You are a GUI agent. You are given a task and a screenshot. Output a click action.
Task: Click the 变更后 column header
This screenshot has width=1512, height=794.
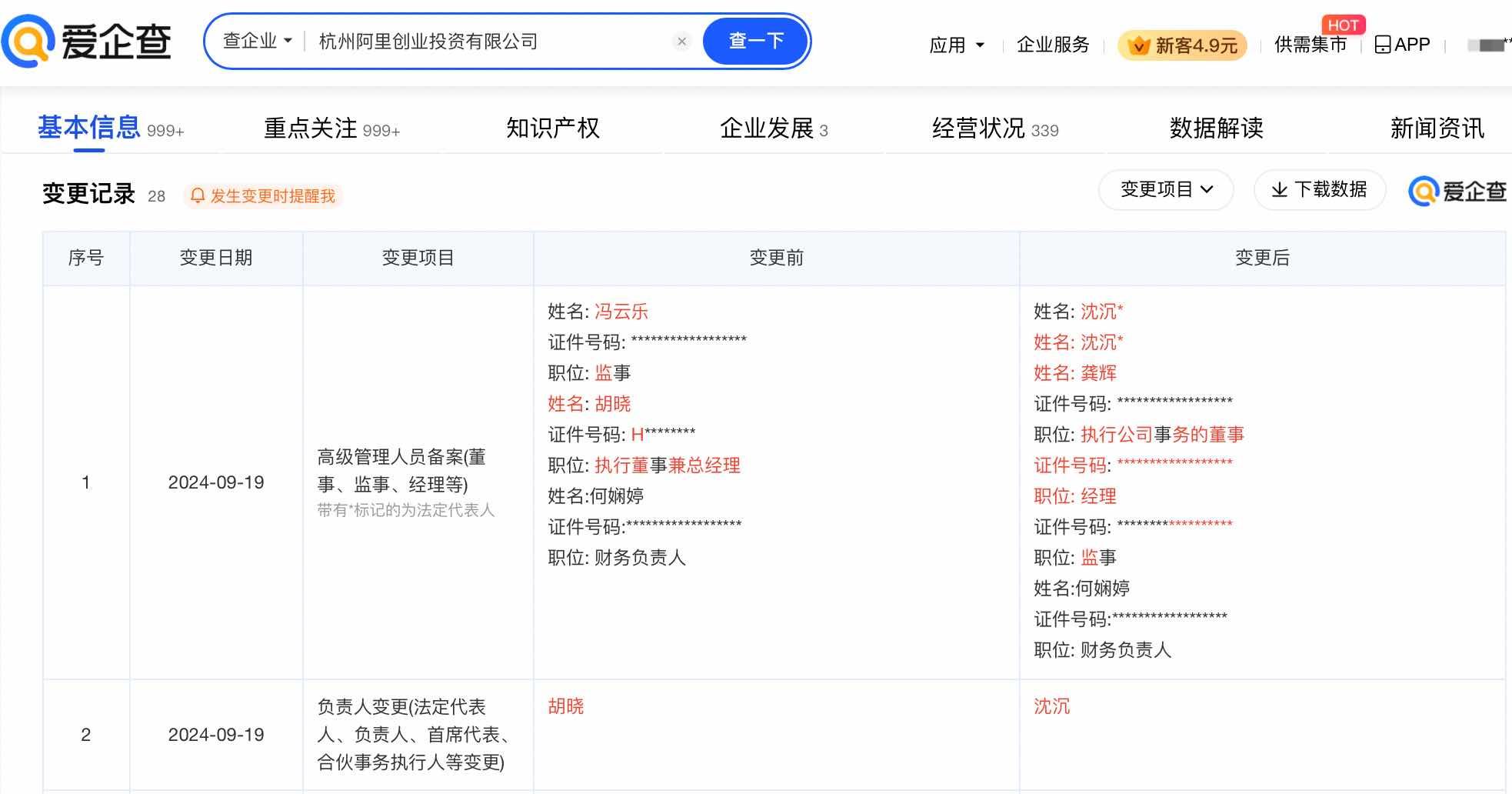point(1263,258)
